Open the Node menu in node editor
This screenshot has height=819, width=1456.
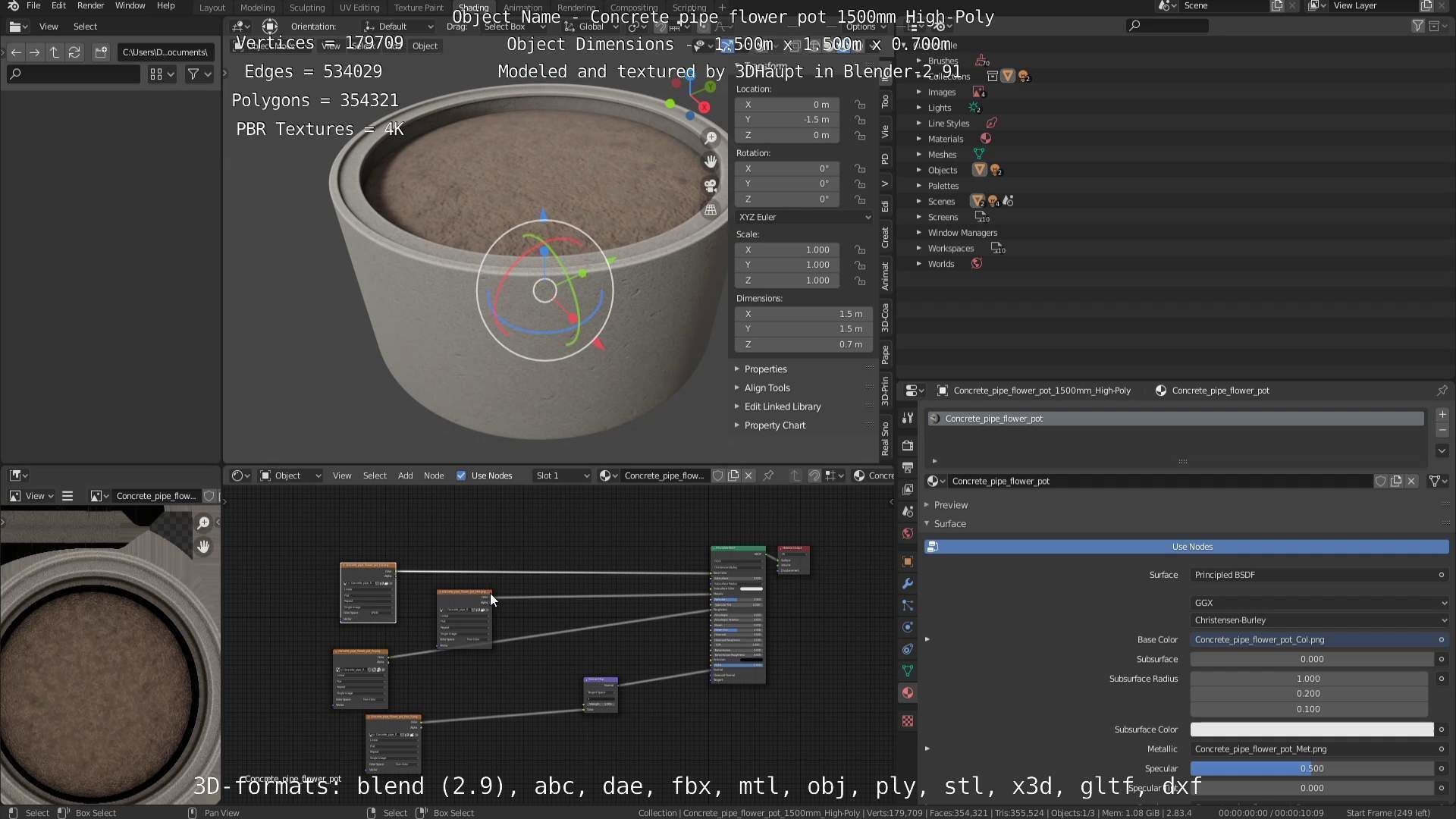(x=434, y=475)
